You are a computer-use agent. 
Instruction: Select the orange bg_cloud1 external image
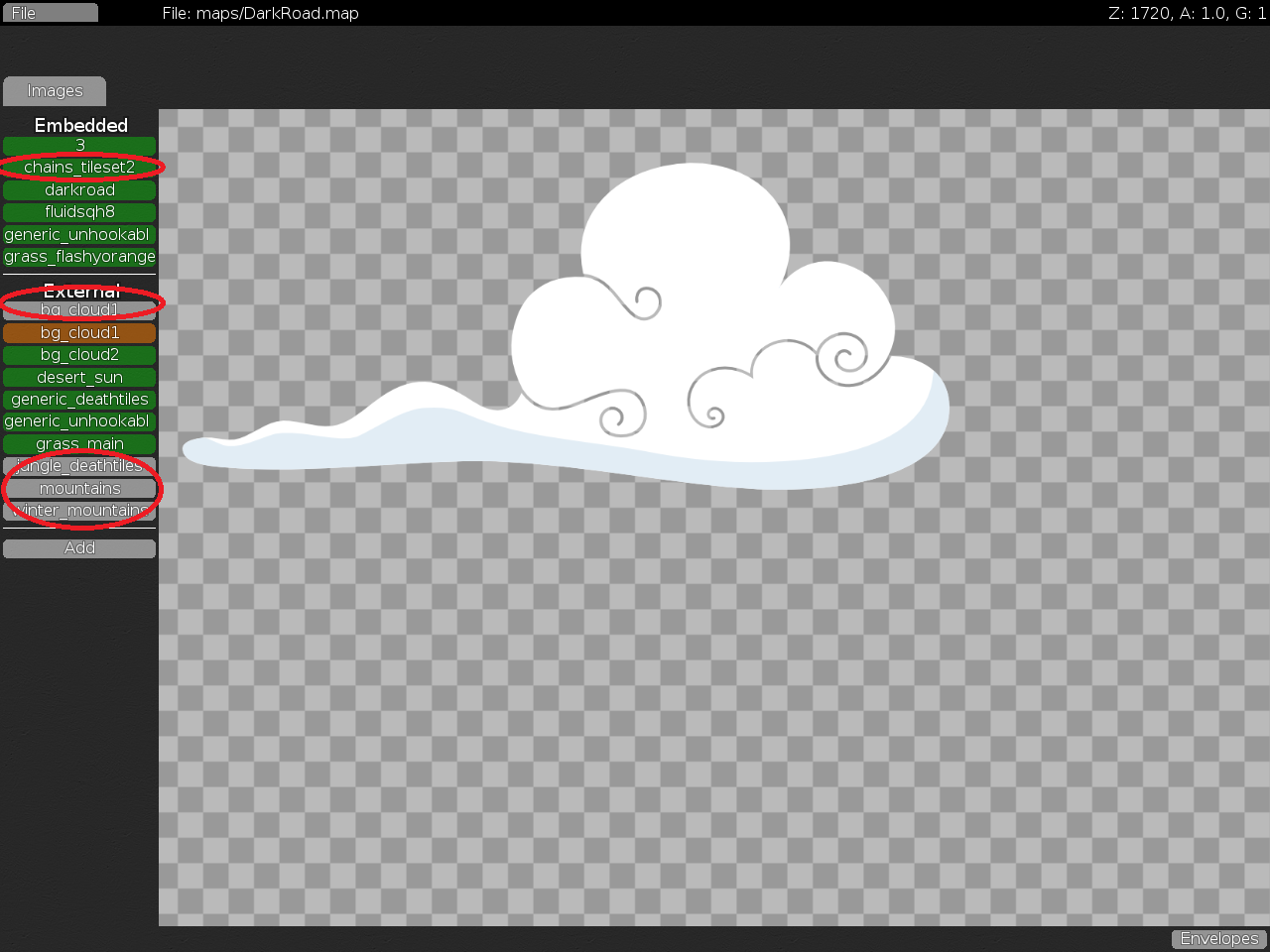click(79, 332)
